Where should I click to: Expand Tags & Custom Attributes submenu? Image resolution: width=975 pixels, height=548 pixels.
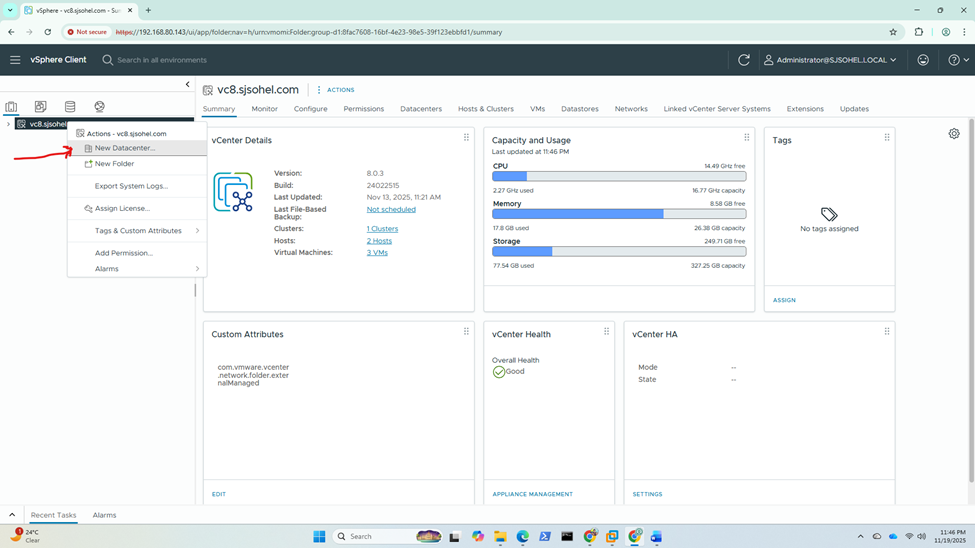(137, 231)
